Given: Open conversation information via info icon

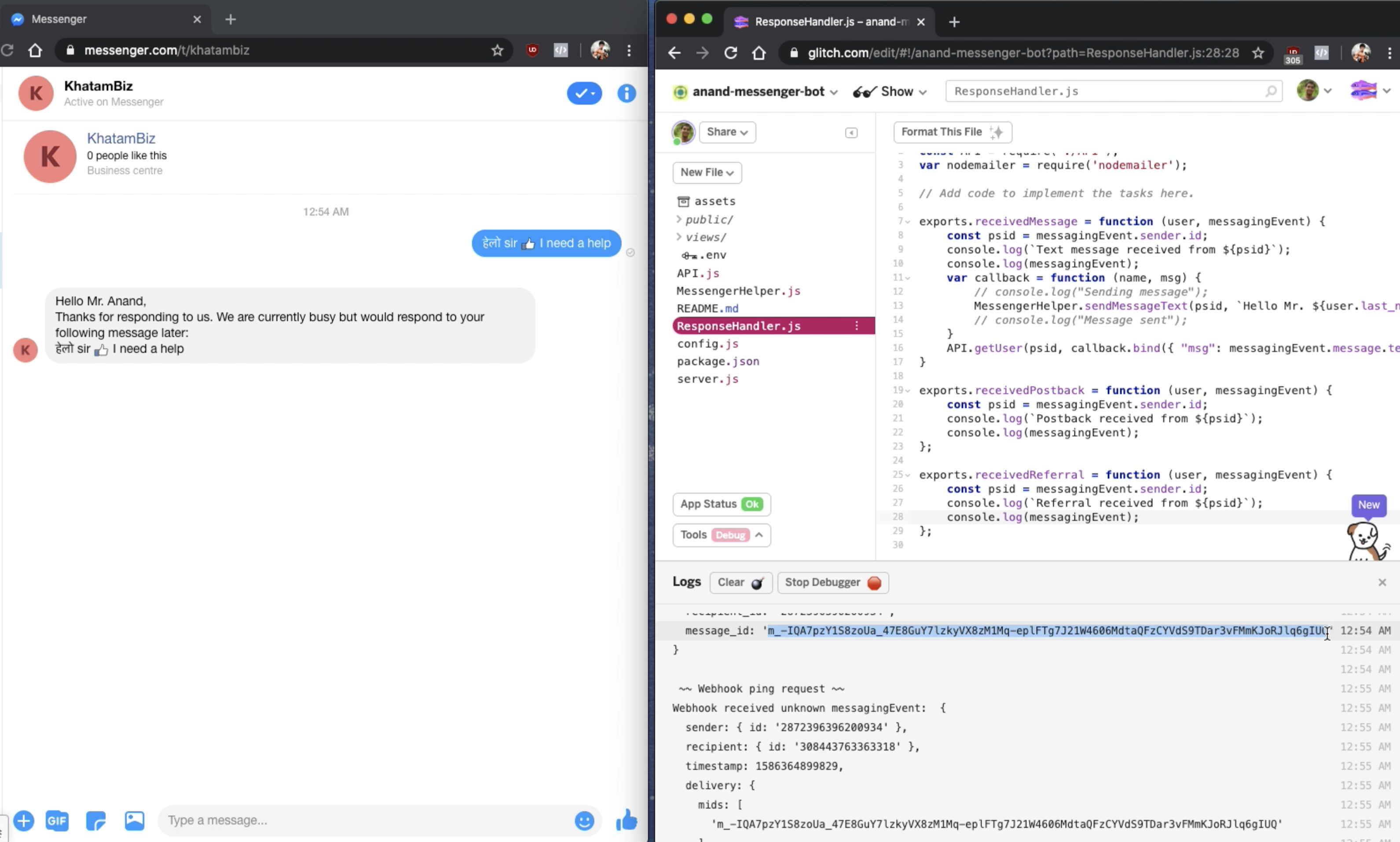Looking at the screenshot, I should [x=627, y=93].
